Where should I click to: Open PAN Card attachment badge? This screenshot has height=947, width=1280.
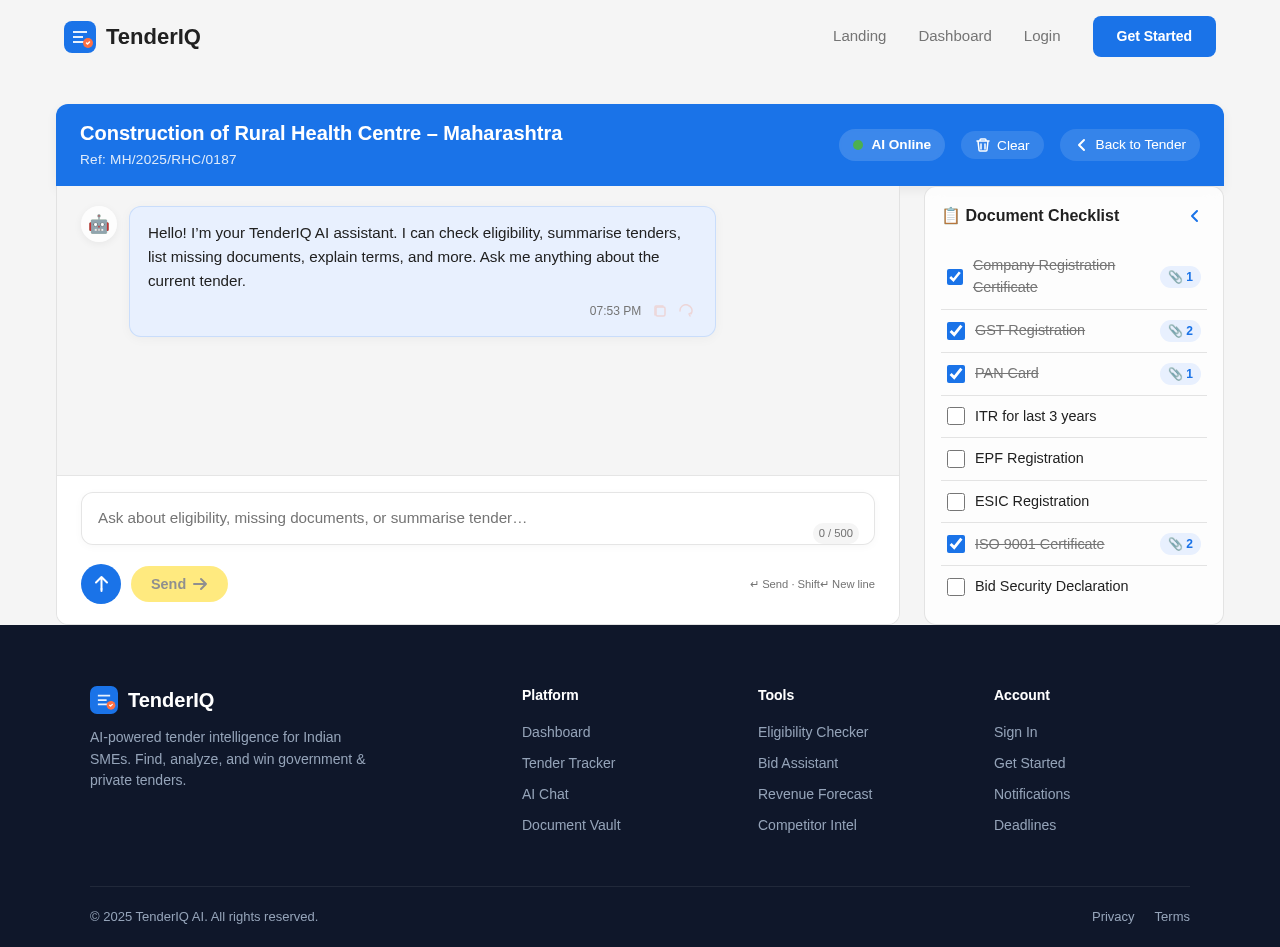tap(1180, 374)
